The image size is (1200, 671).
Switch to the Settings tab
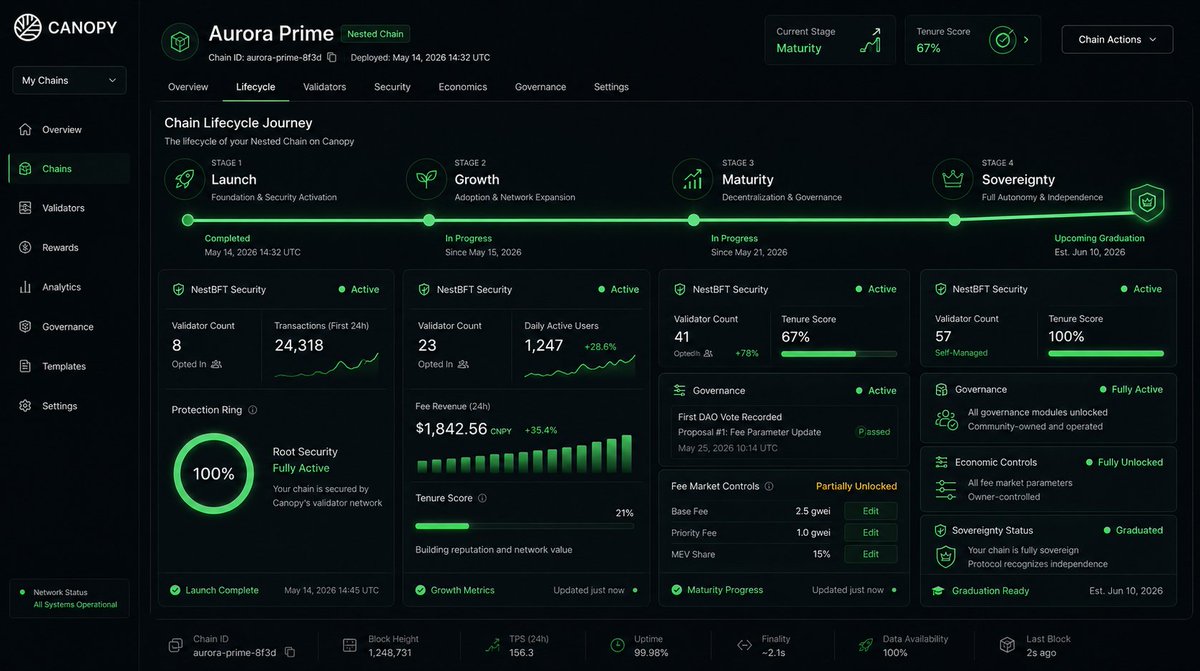pos(611,87)
